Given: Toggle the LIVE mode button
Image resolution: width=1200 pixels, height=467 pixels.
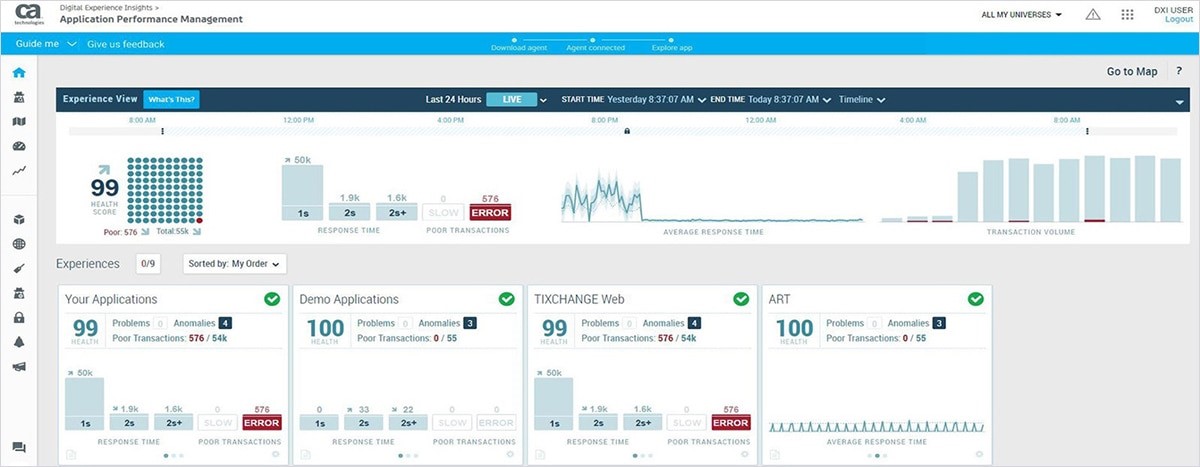Looking at the screenshot, I should (511, 100).
